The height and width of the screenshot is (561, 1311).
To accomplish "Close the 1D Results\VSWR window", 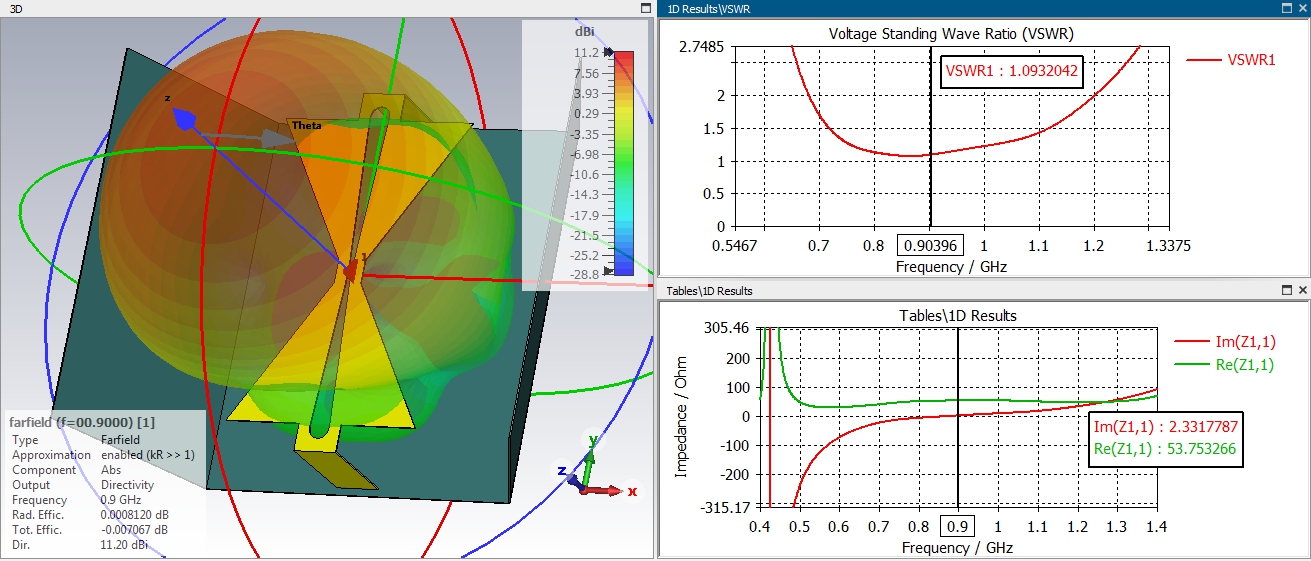I will click(x=1302, y=7).
